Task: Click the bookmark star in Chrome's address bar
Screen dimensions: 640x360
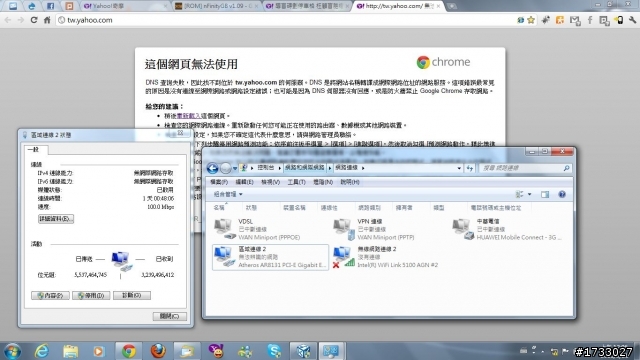Action: [x=531, y=20]
